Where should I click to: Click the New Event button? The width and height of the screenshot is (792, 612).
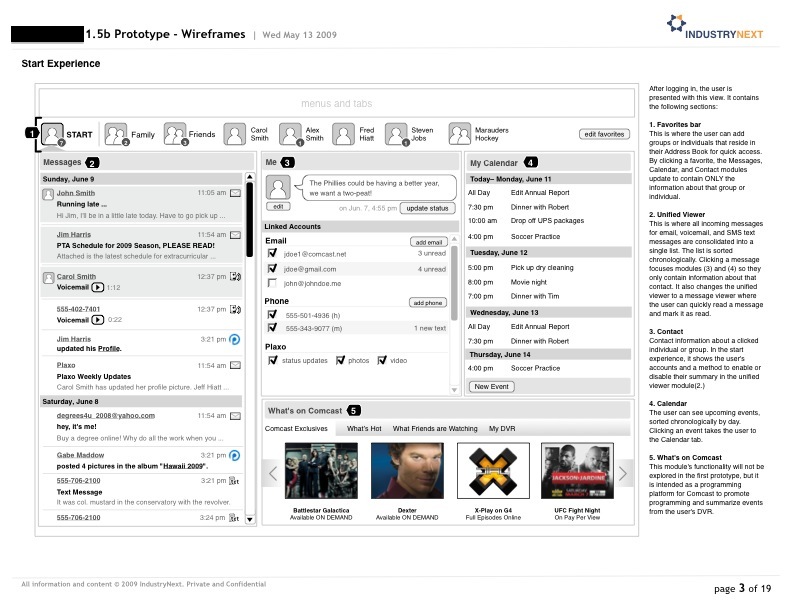pyautogui.click(x=491, y=386)
